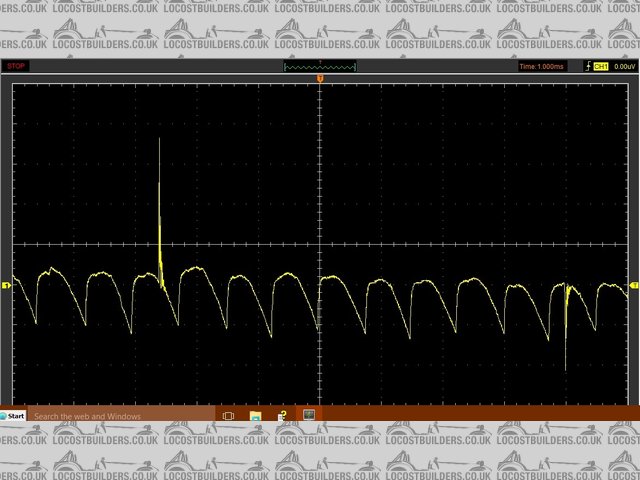This screenshot has height=480, width=640.
Task: Click the oscilloscope application taskbar icon
Action: click(x=309, y=415)
